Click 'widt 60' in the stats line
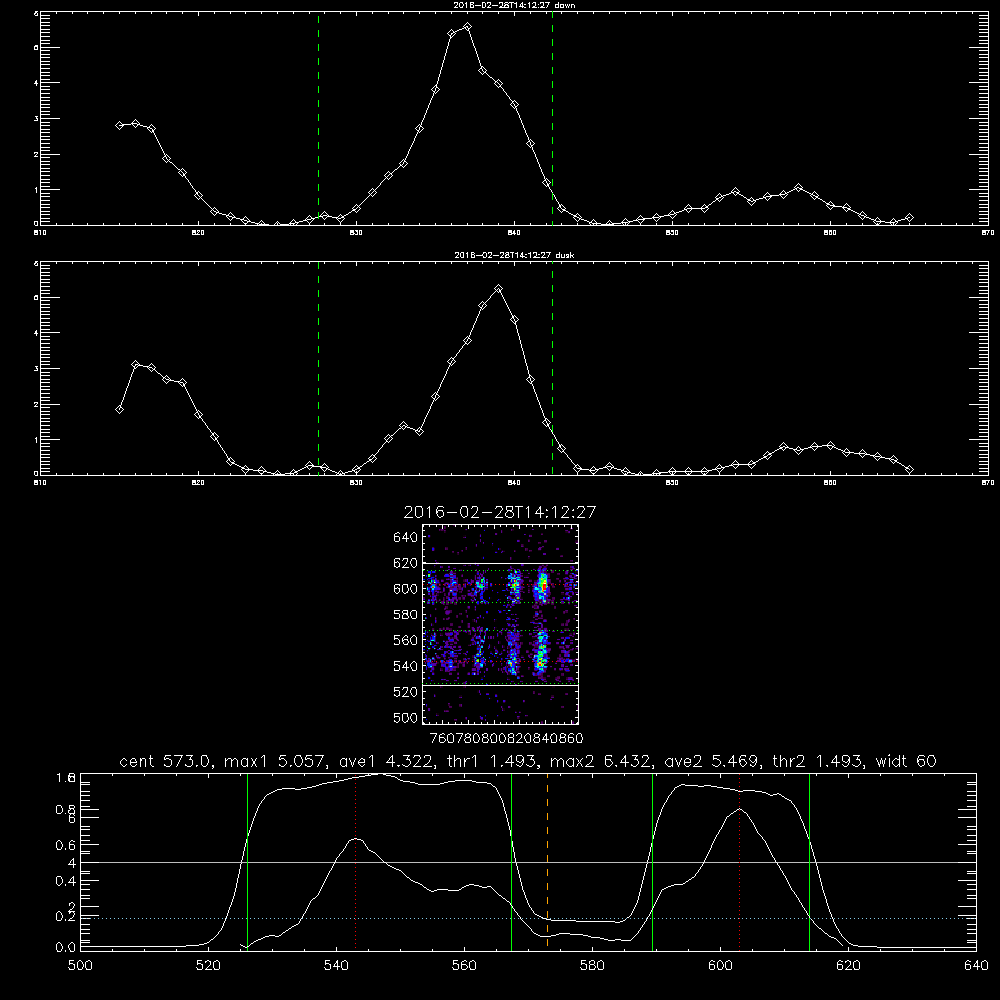1000x1000 pixels. pos(906,761)
